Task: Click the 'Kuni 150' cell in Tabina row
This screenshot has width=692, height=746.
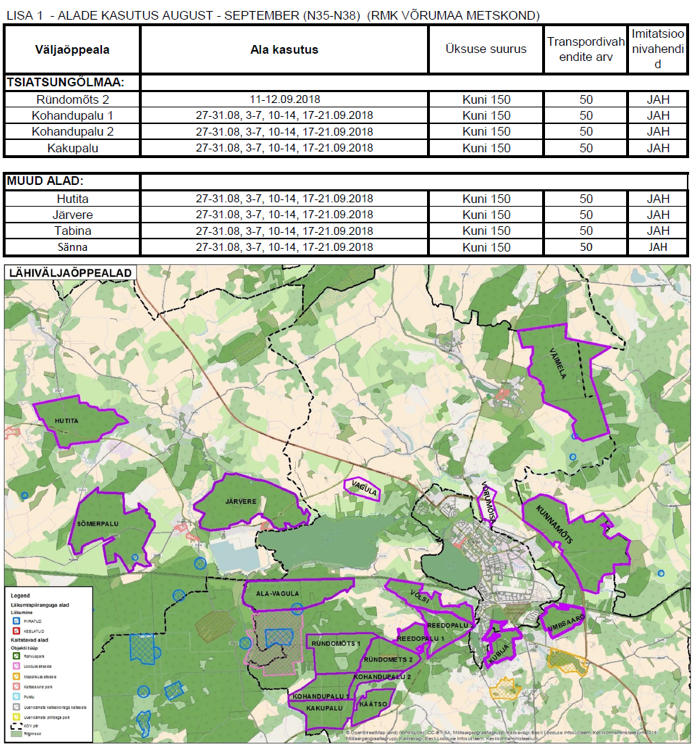Action: click(x=486, y=231)
